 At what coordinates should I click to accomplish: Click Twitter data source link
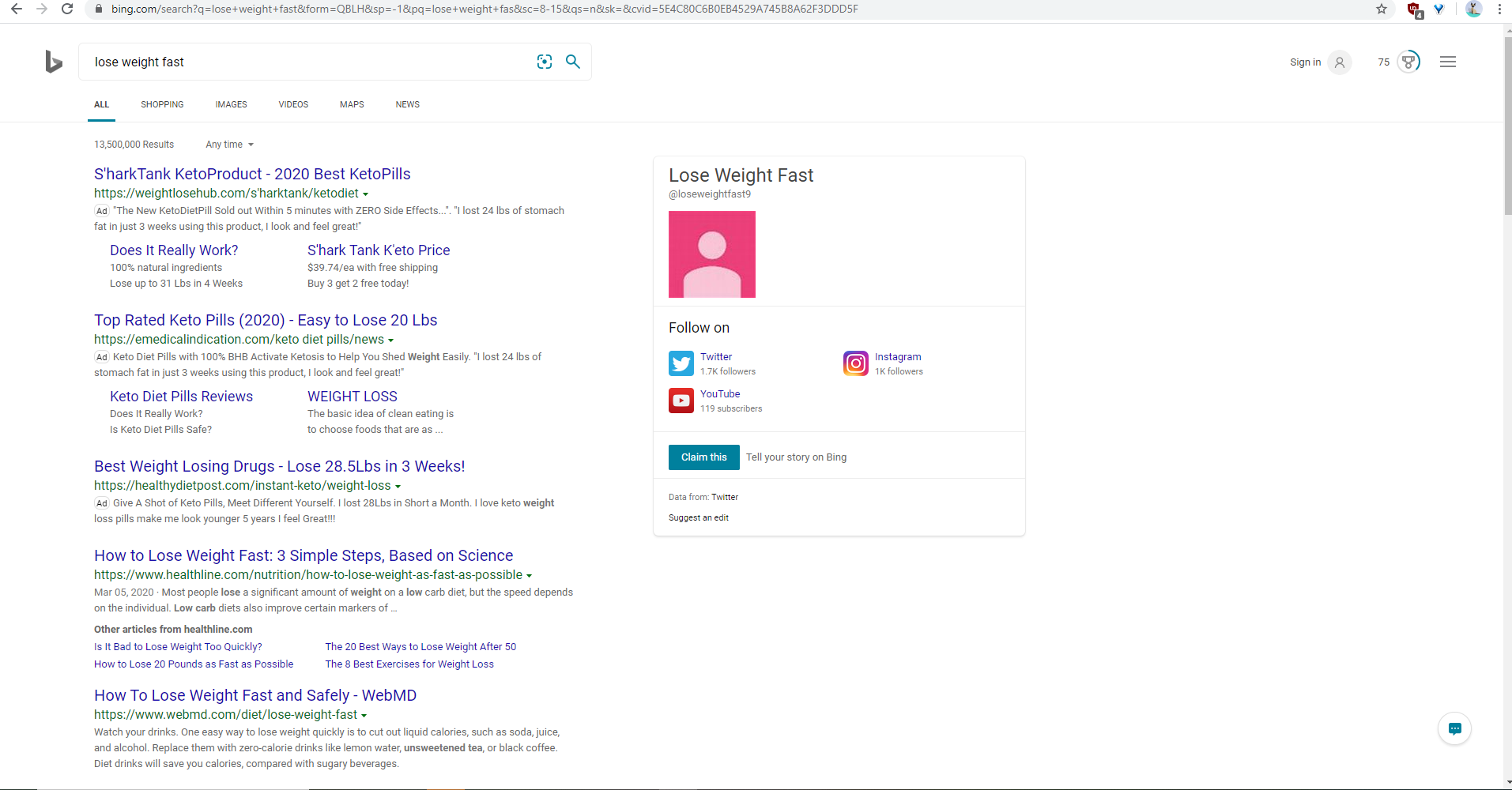(x=725, y=497)
